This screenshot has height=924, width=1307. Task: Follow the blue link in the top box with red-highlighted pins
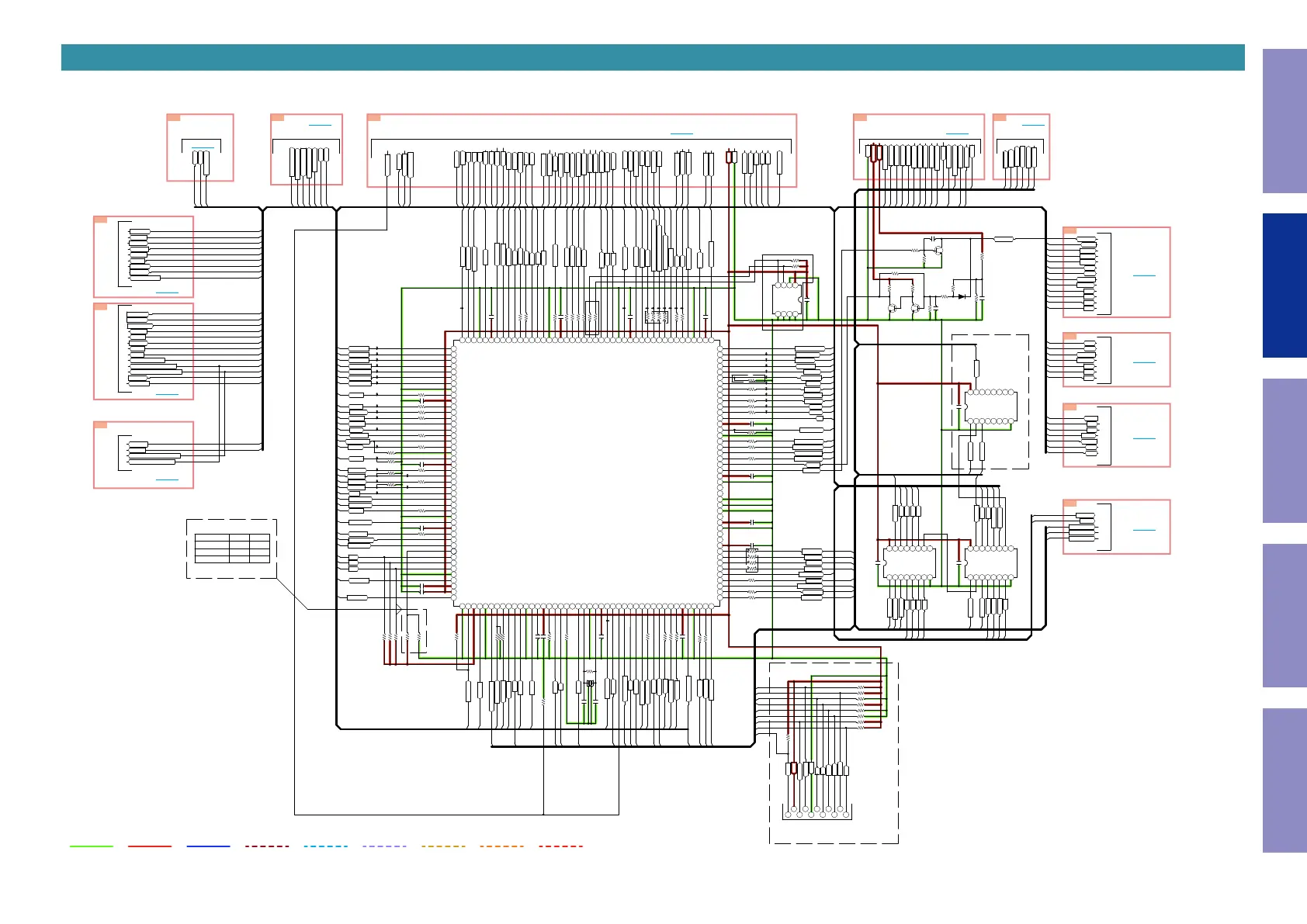[x=957, y=134]
